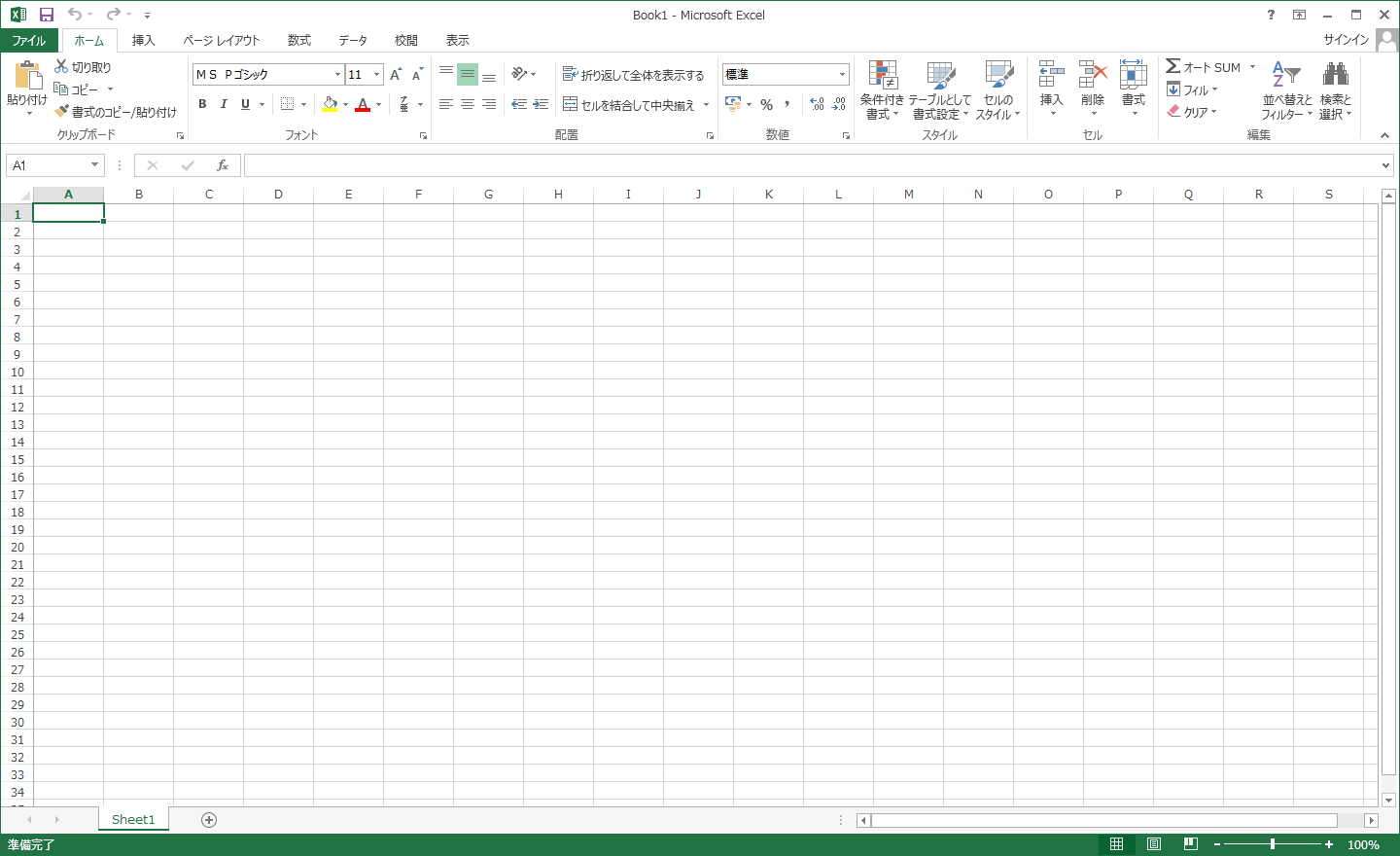The height and width of the screenshot is (856, 1400).
Task: Click the fill color paint bucket icon
Action: [330, 104]
